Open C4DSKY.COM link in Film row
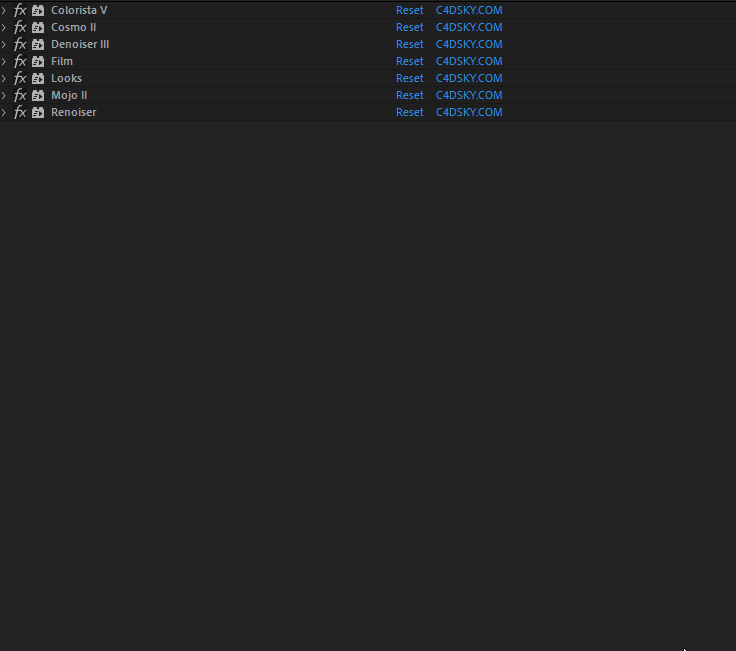The width and height of the screenshot is (736, 651). click(x=469, y=61)
